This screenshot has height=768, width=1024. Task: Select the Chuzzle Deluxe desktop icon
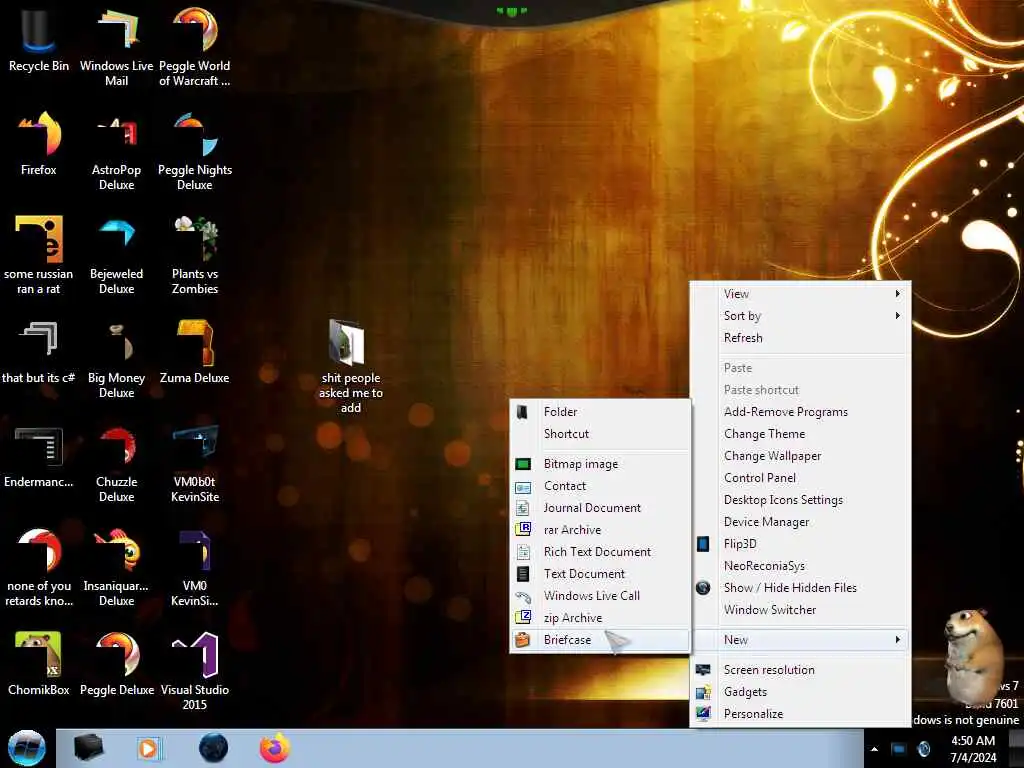coord(116,462)
